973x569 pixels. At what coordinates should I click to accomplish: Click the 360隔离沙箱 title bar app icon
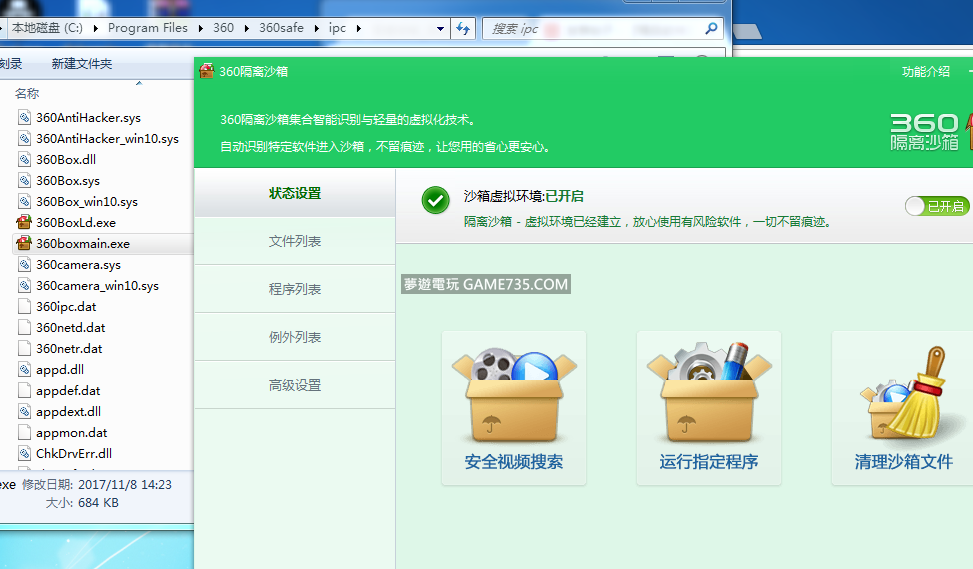(207, 71)
